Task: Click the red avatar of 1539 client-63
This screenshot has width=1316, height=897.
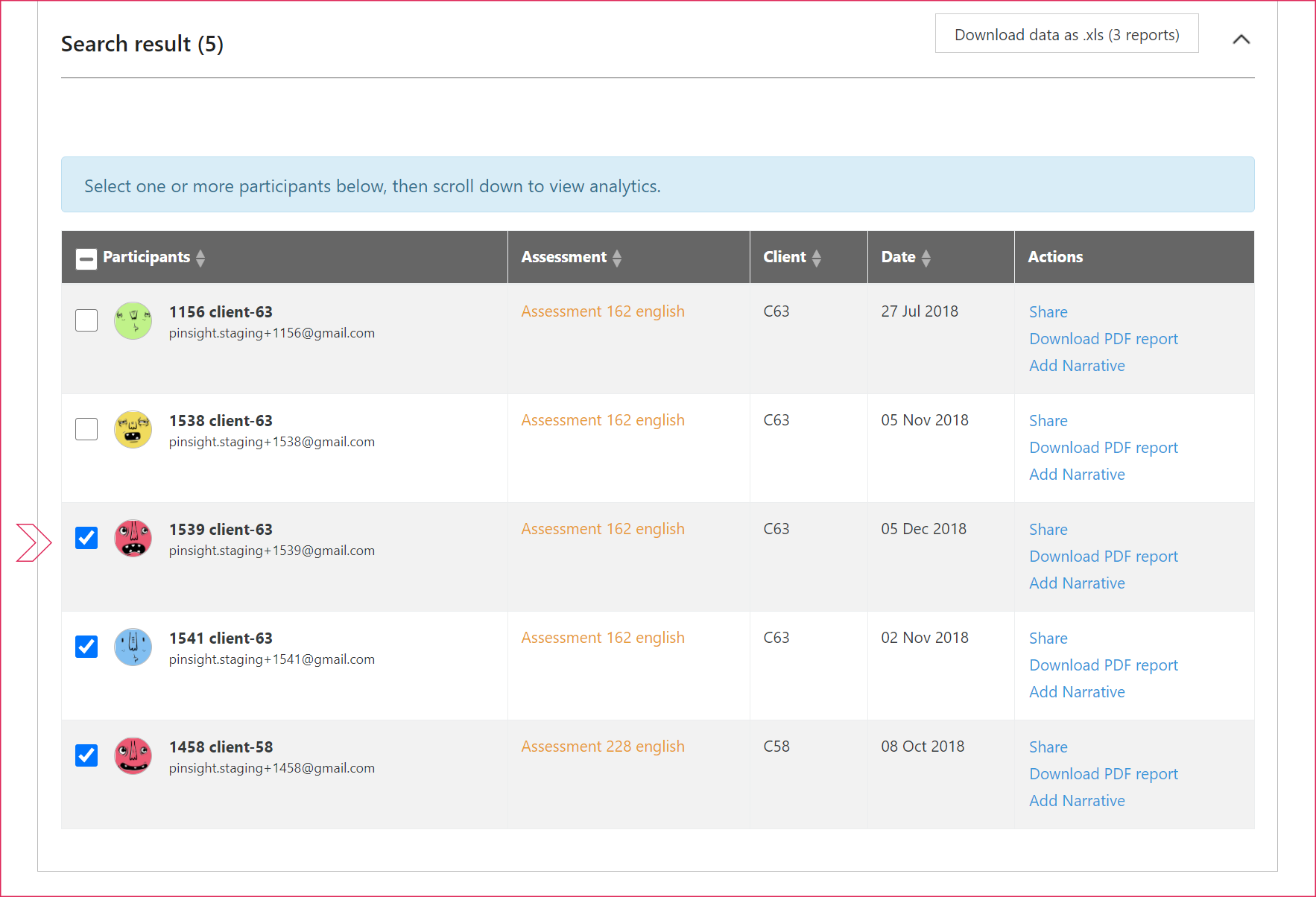Action: (133, 539)
